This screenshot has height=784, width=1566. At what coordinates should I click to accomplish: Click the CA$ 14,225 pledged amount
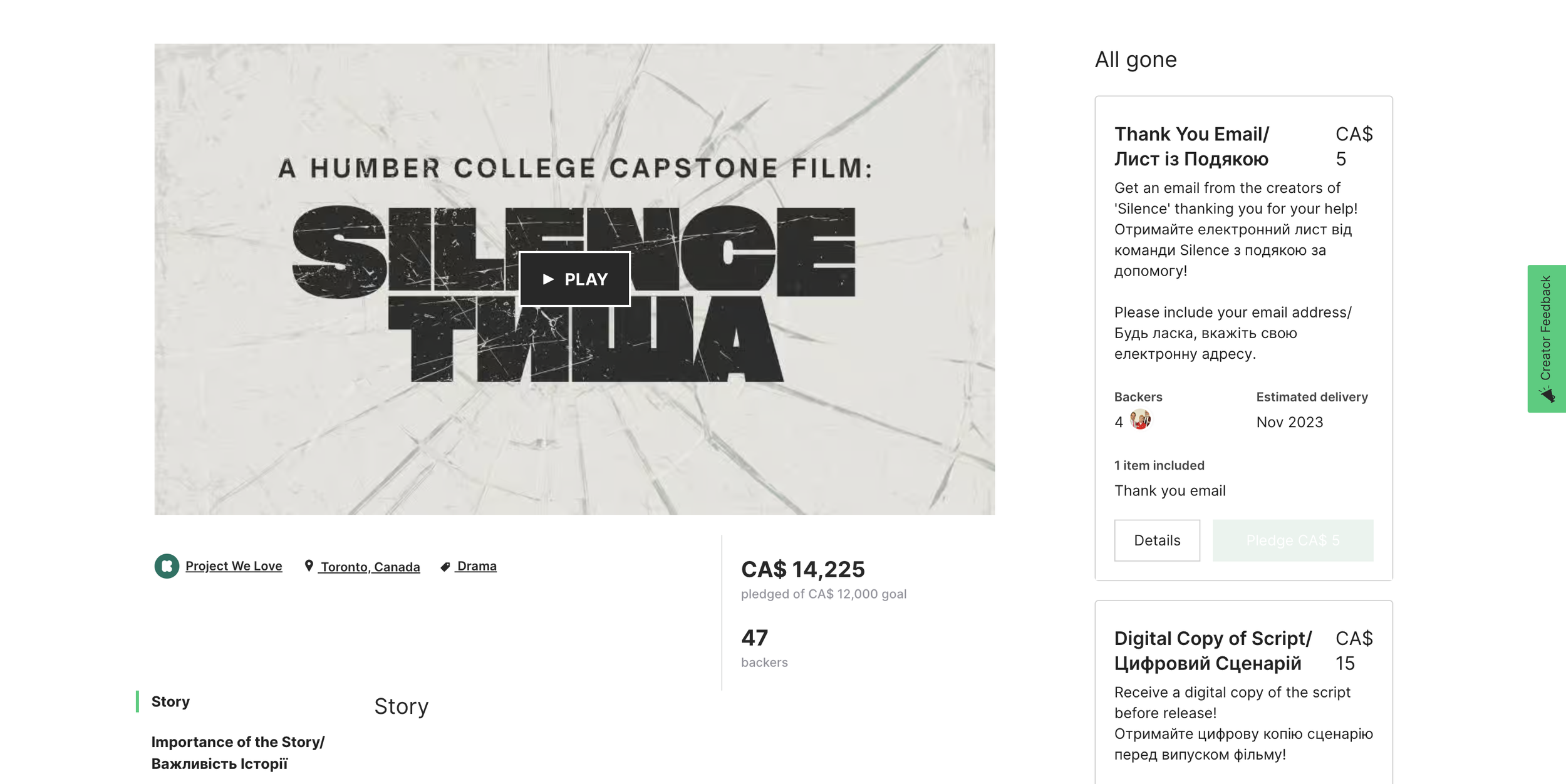point(802,569)
